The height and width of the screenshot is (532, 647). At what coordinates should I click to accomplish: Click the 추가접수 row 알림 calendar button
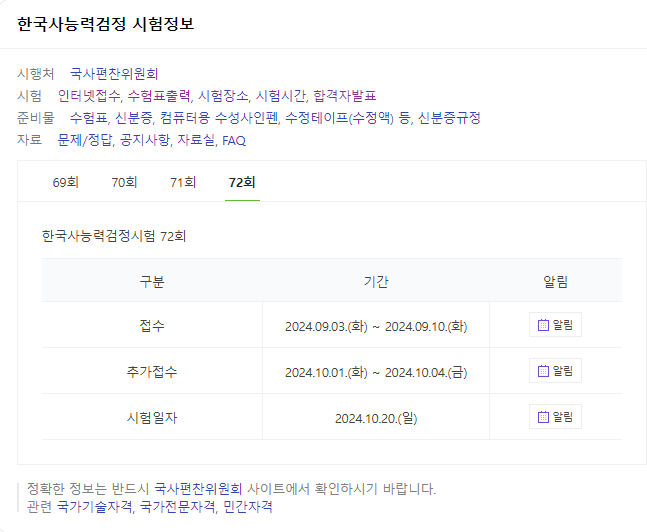pyautogui.click(x=555, y=371)
